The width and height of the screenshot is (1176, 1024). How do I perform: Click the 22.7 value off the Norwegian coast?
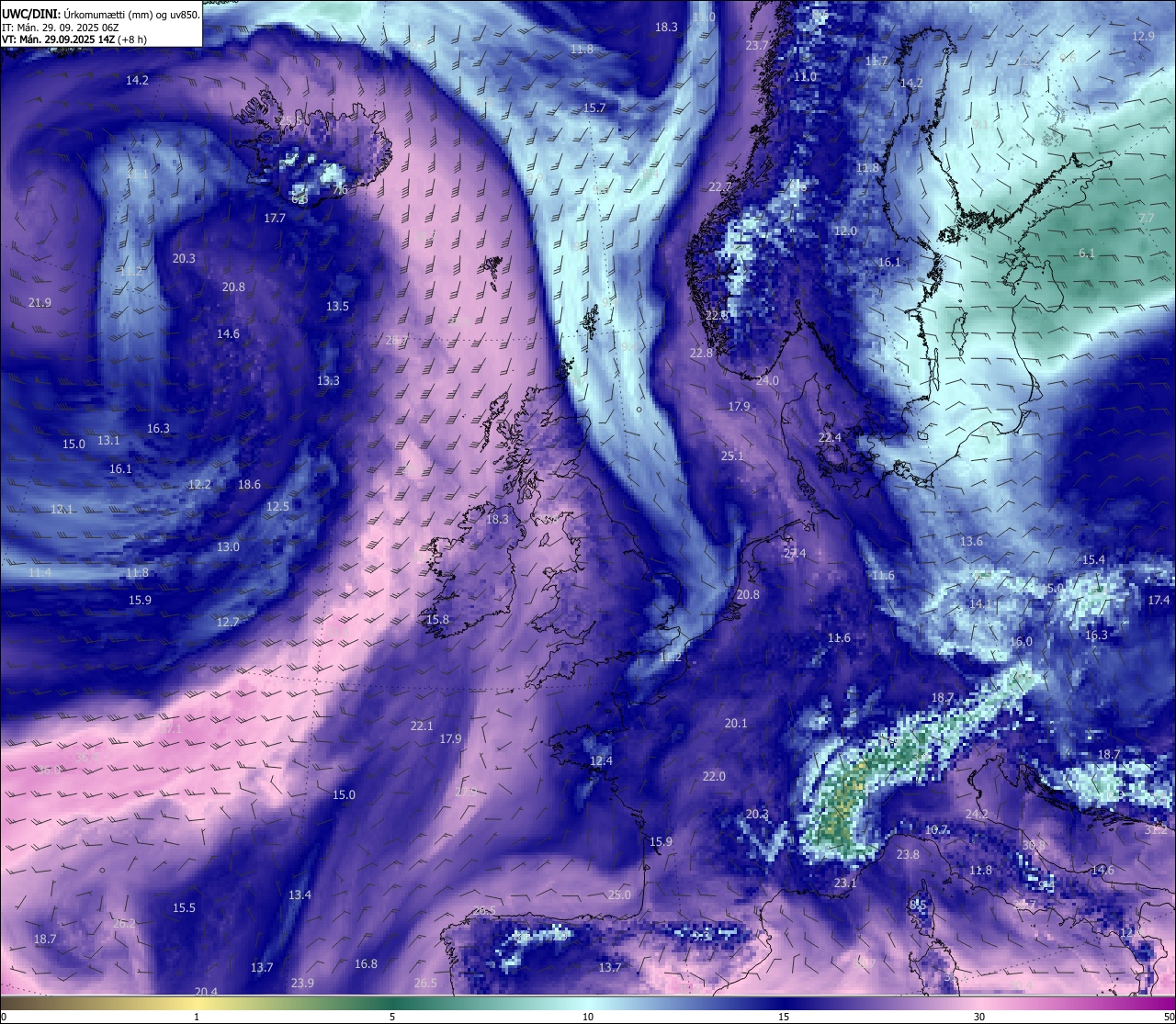pos(719,187)
